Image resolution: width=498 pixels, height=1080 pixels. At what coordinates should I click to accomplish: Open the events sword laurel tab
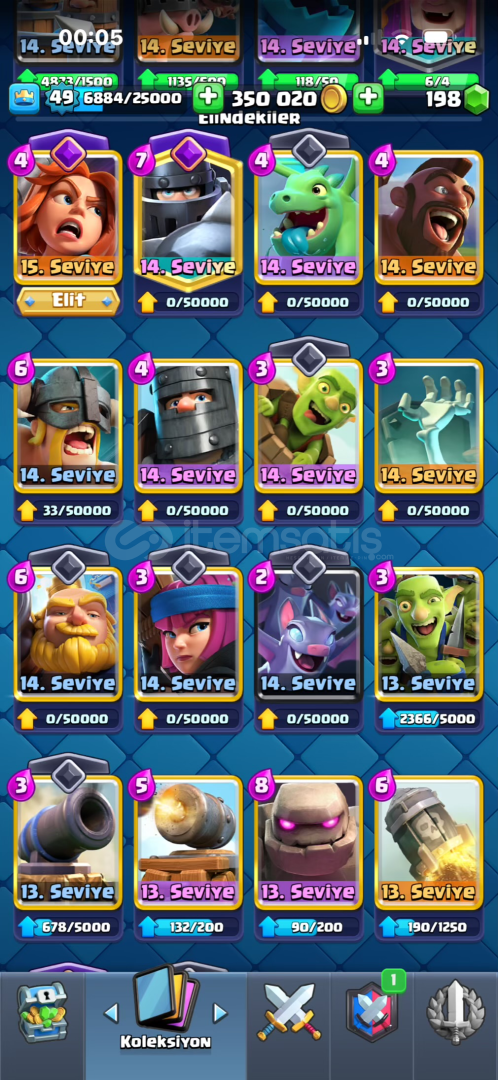click(x=455, y=1012)
